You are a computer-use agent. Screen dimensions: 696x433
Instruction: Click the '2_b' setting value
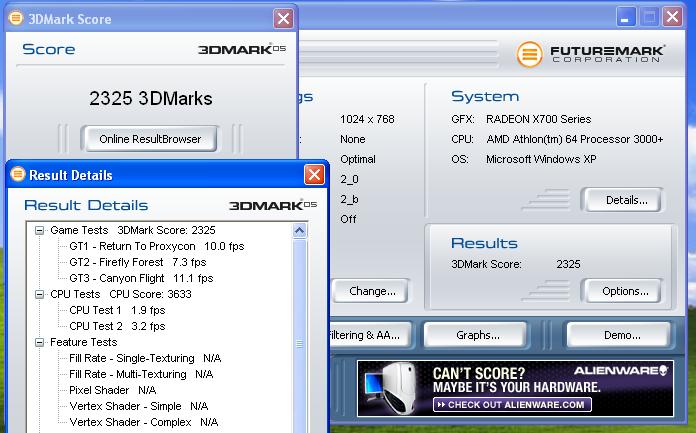coord(349,199)
